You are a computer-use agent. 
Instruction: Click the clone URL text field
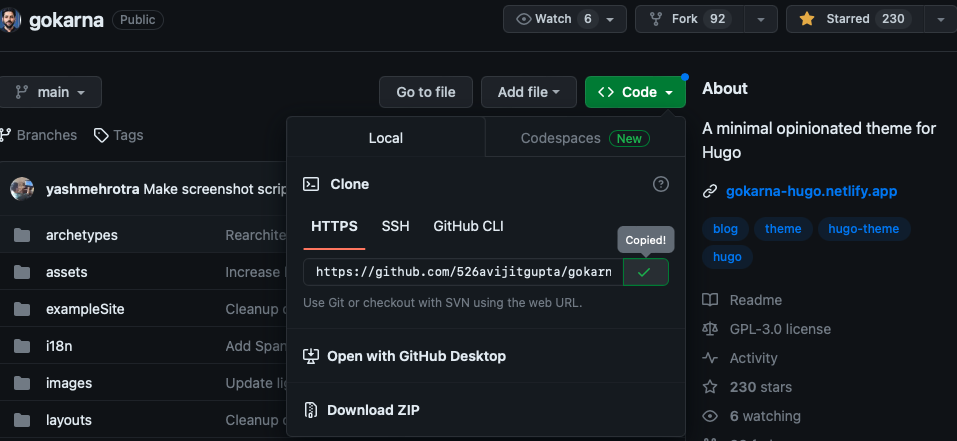(463, 272)
